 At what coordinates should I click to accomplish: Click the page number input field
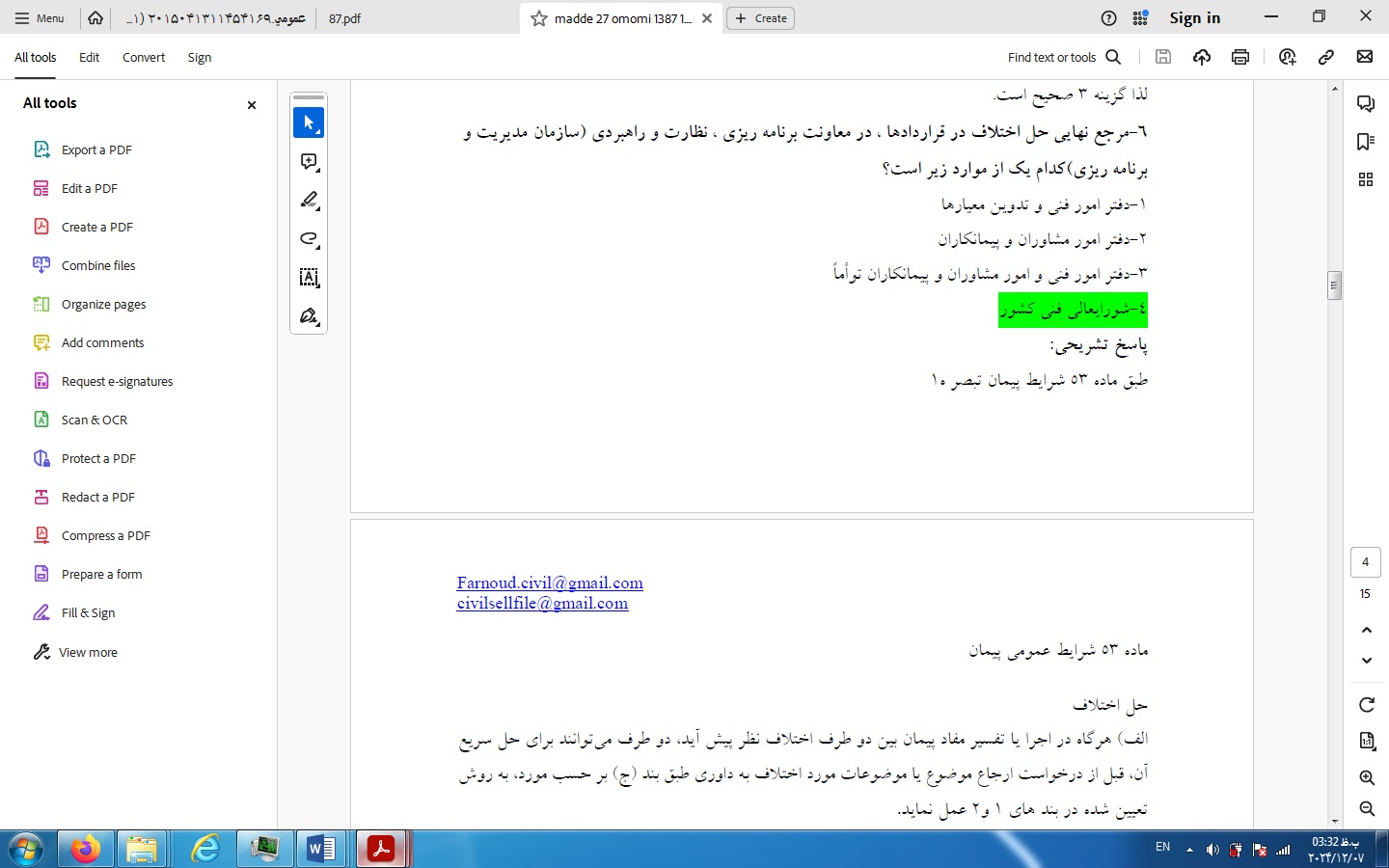(1365, 562)
